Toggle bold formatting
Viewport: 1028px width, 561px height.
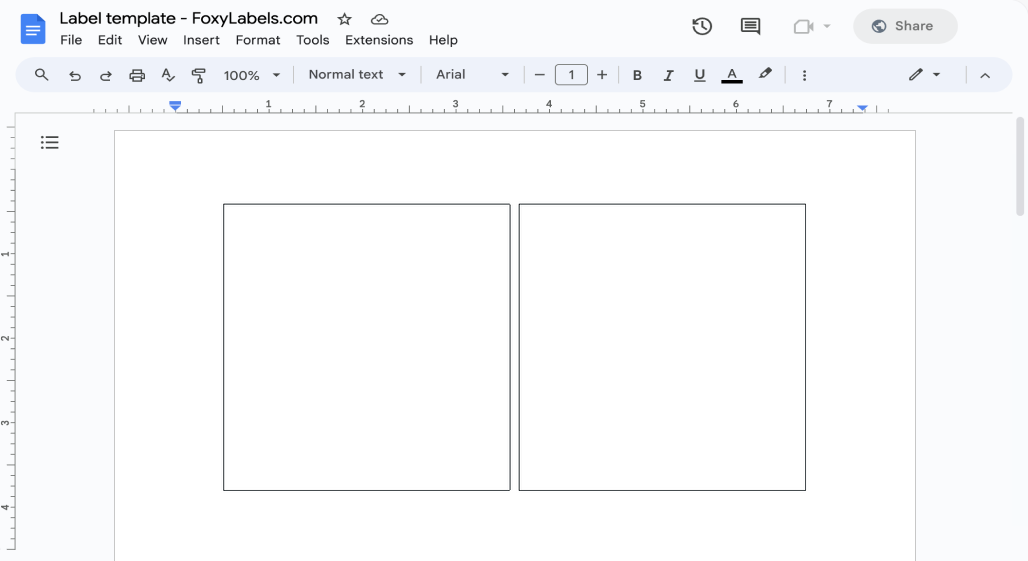point(637,75)
